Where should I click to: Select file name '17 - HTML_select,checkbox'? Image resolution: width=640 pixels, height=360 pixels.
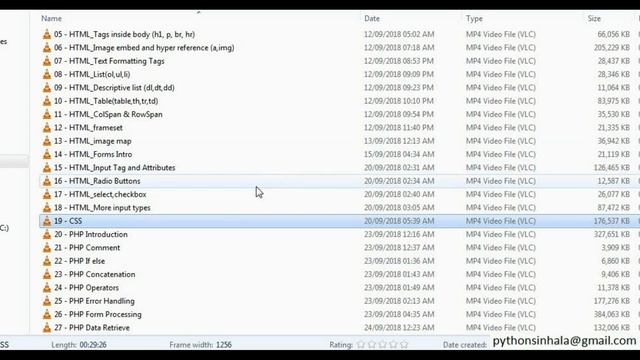(x=100, y=194)
